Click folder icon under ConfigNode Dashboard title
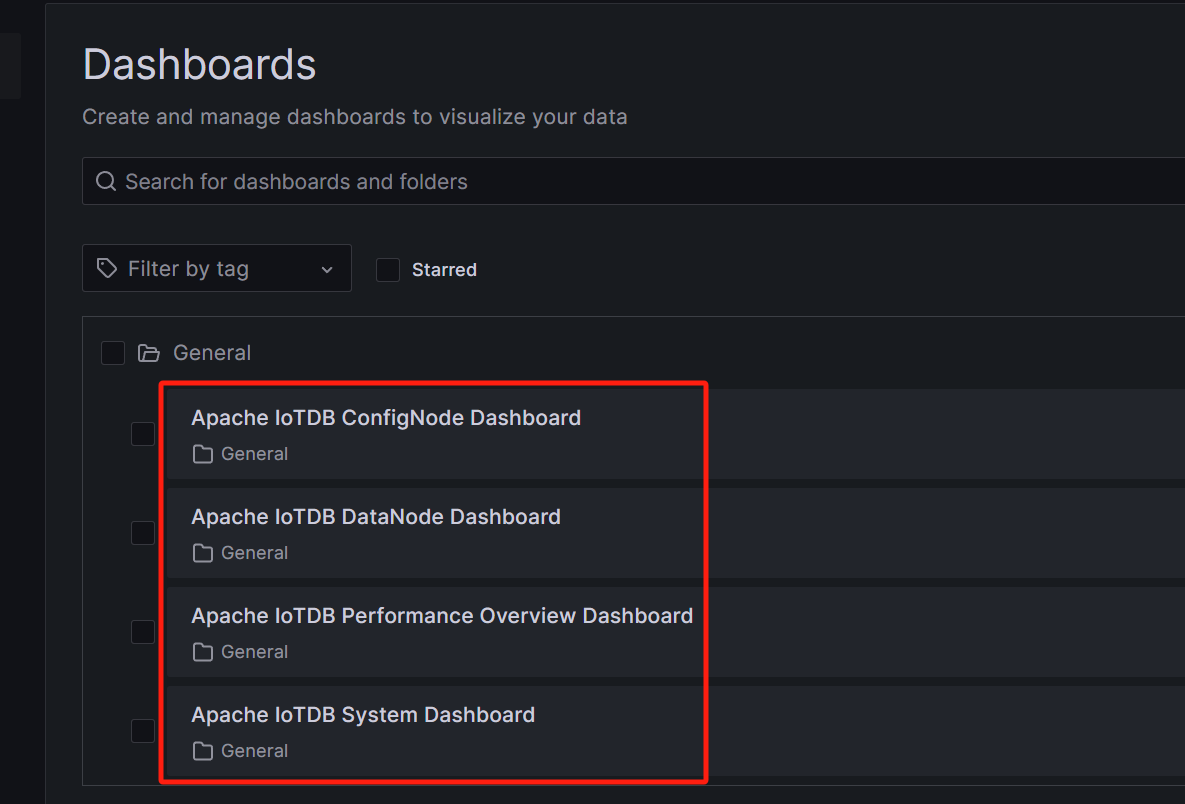The width and height of the screenshot is (1185, 804). (203, 454)
